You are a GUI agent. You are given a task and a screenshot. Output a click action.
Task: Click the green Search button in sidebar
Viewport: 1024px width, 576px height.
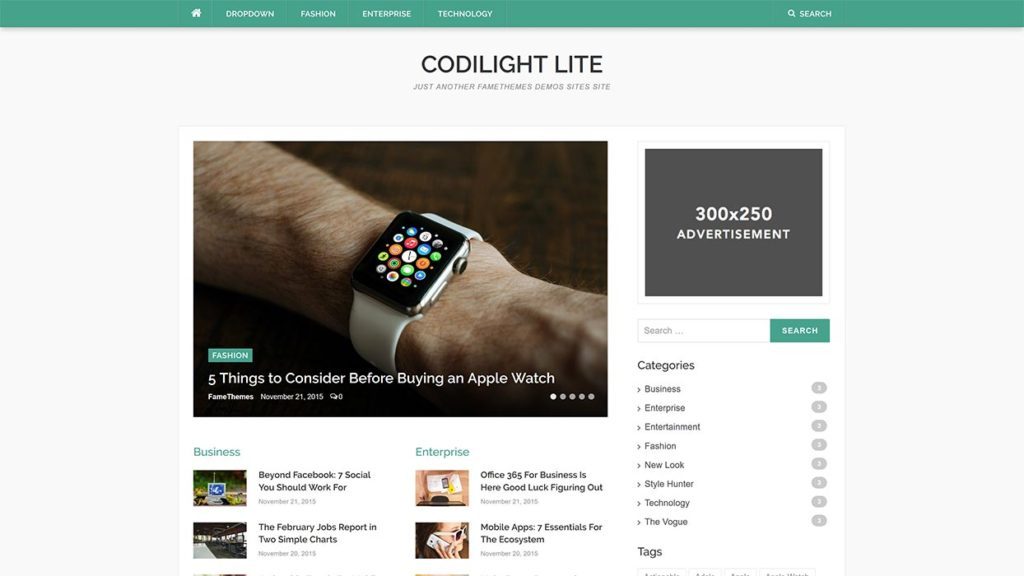(799, 330)
